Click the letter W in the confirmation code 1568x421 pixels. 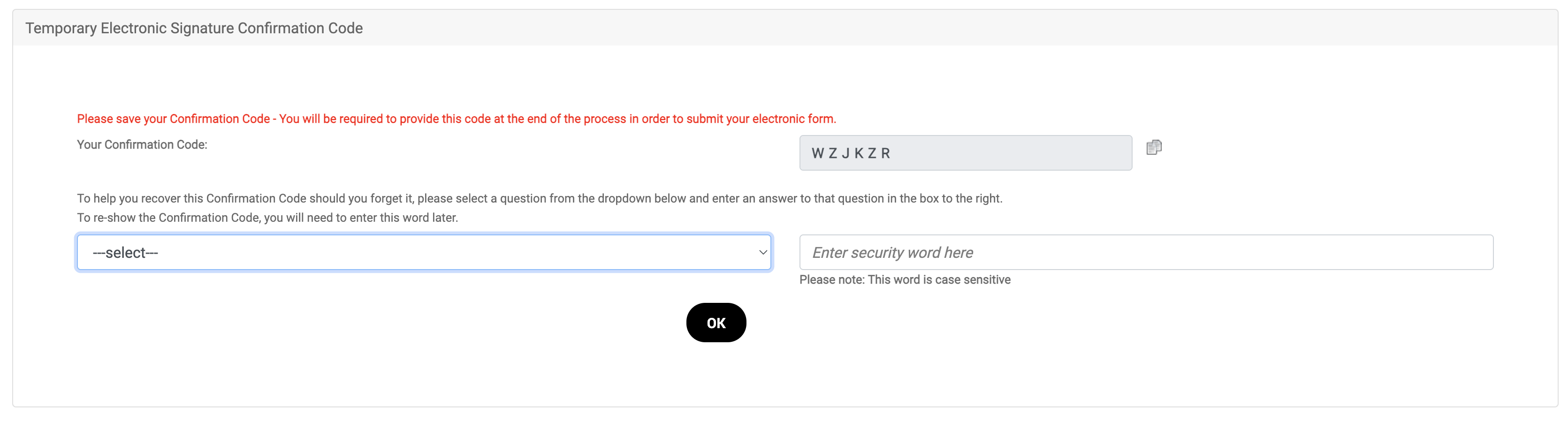click(817, 154)
